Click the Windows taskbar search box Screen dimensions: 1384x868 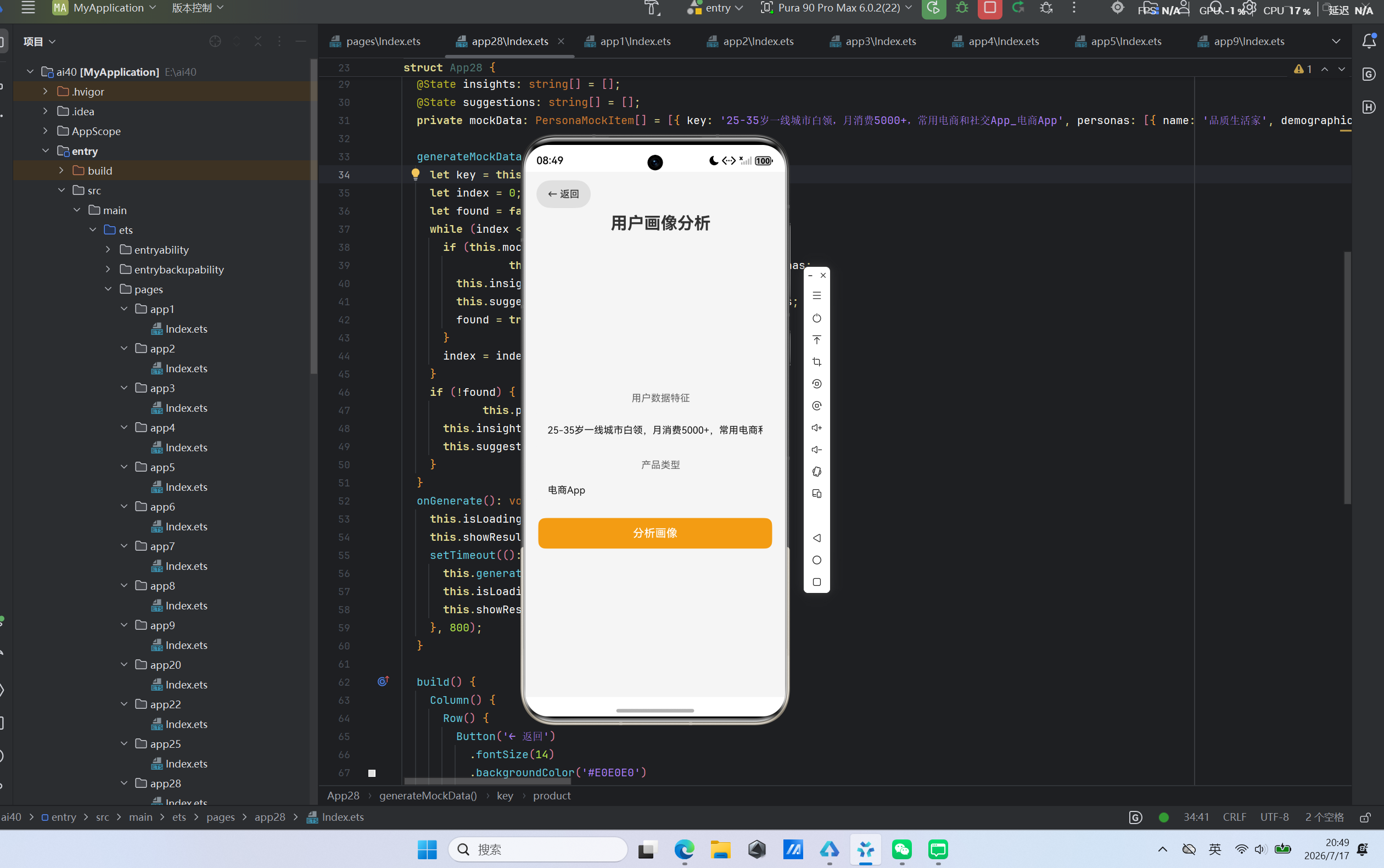click(x=537, y=849)
